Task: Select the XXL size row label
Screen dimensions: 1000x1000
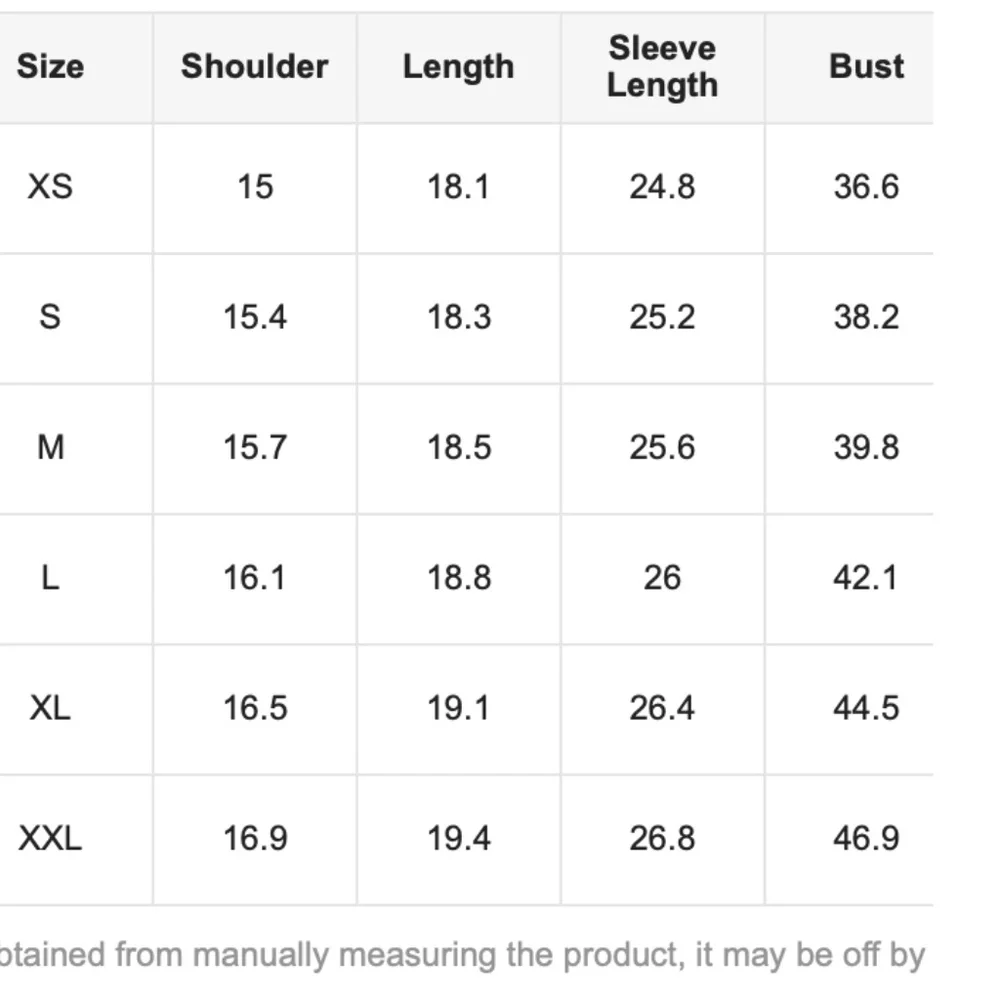Action: [50, 838]
